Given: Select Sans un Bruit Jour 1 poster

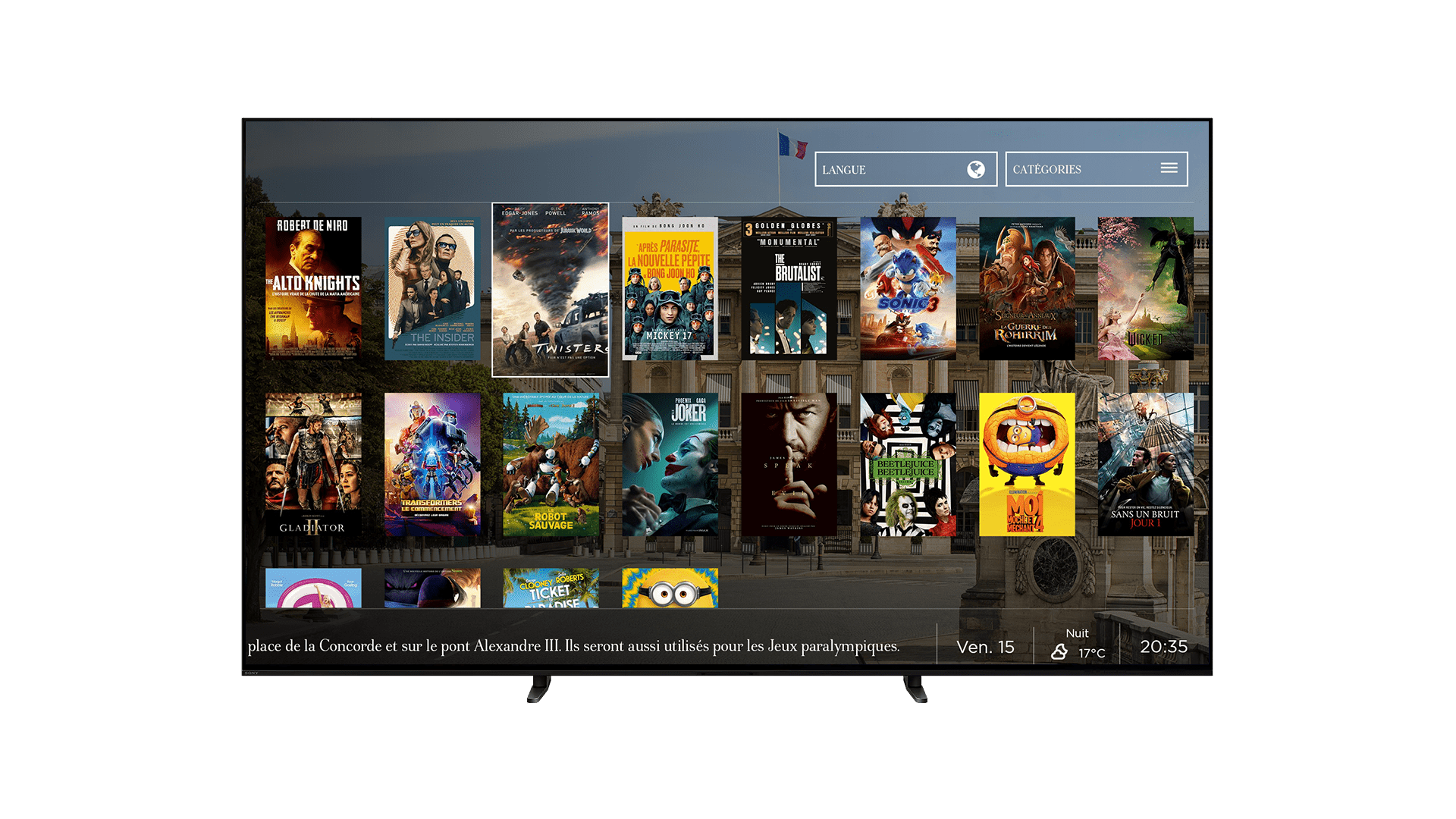Looking at the screenshot, I should click(x=1146, y=464).
